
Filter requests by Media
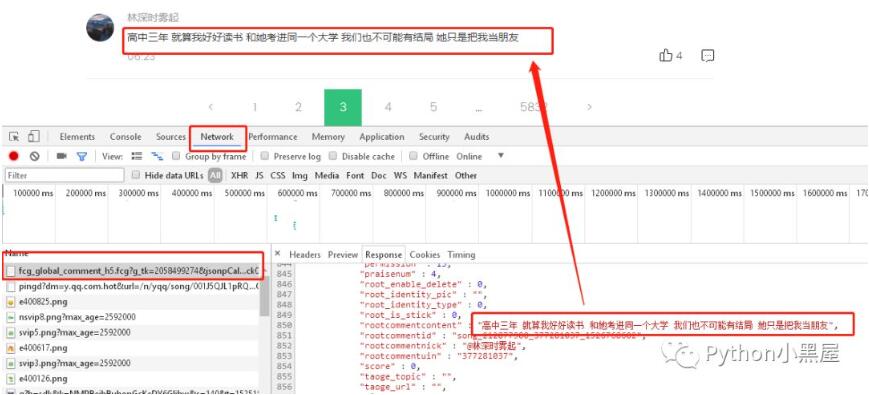click(x=327, y=176)
